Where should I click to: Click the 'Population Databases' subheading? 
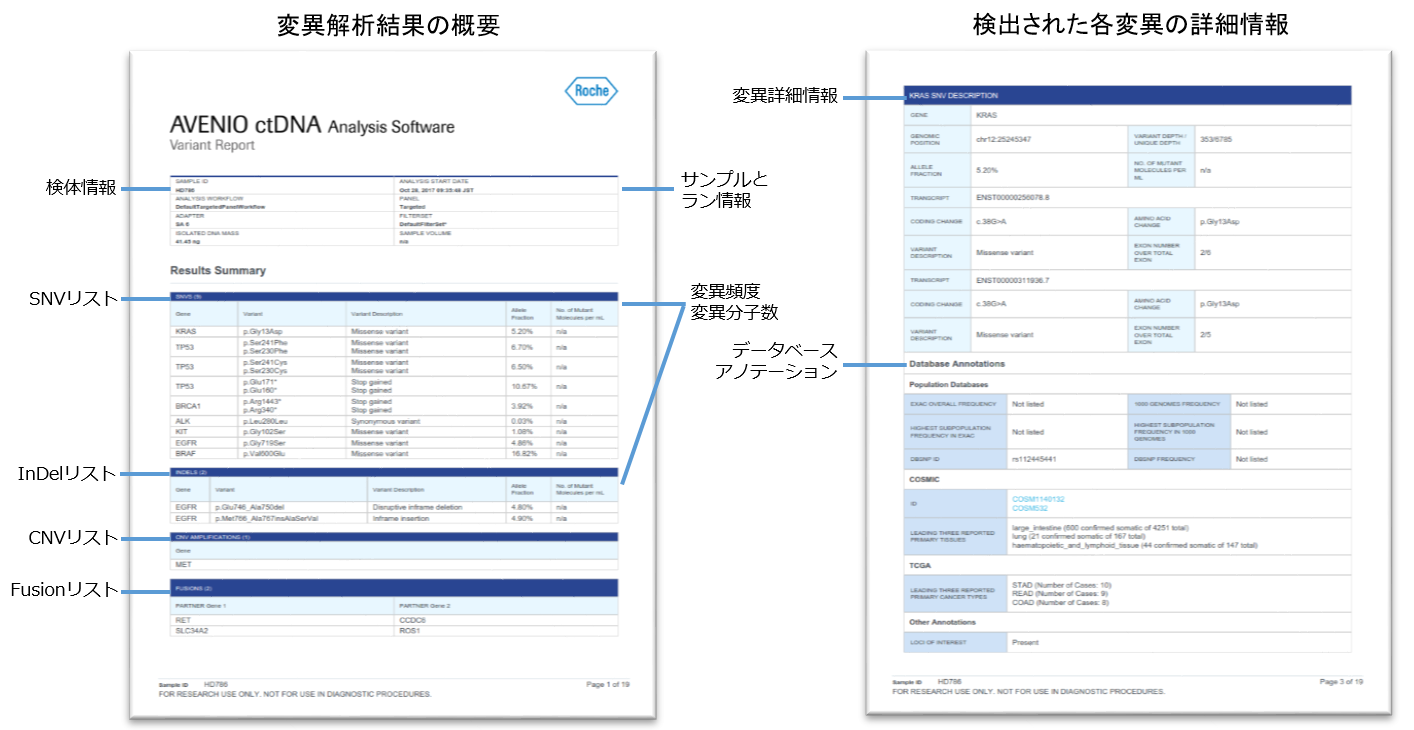948,384
